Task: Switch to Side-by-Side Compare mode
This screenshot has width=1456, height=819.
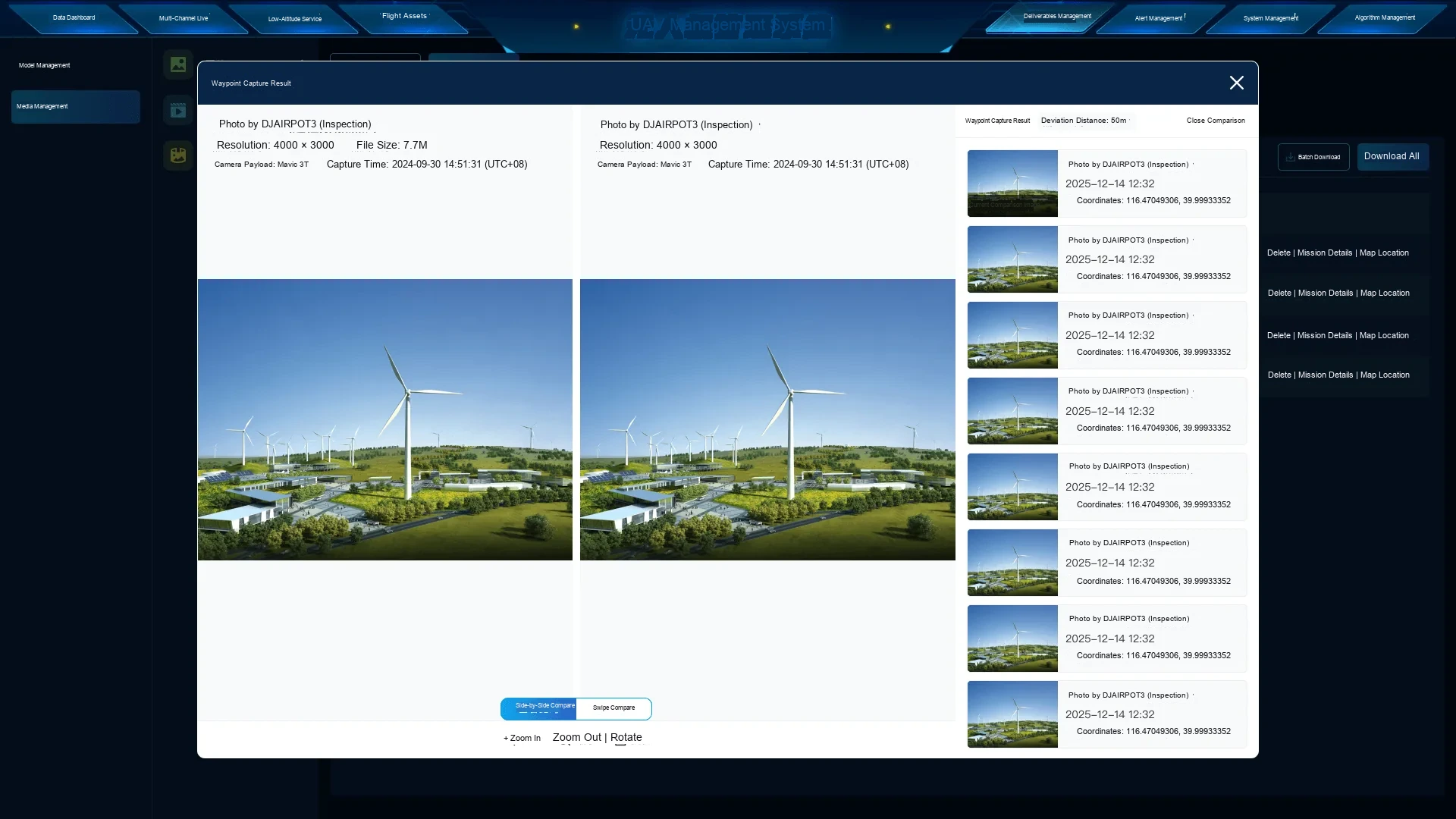Action: pos(538,708)
